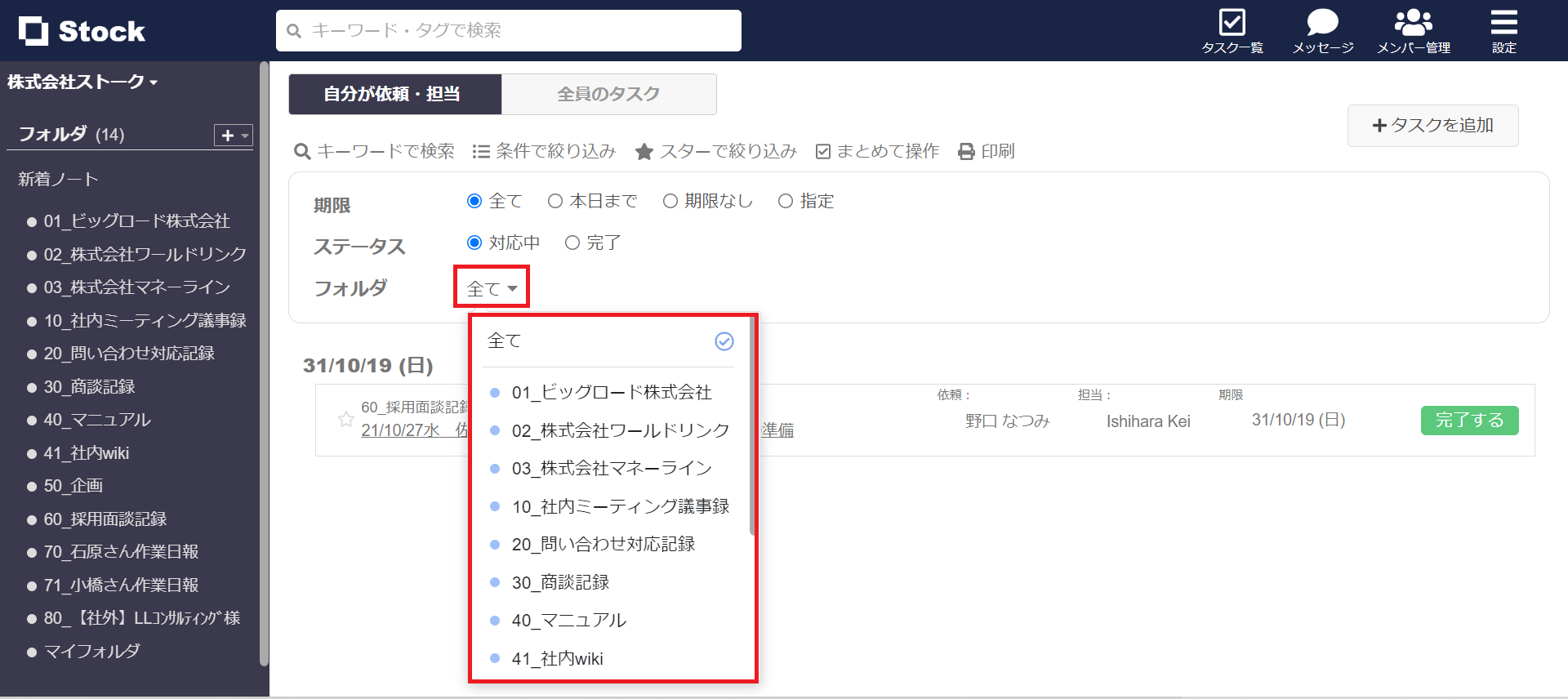The height and width of the screenshot is (699, 1568).
Task: Open Messages speech bubble icon
Action: (1322, 24)
